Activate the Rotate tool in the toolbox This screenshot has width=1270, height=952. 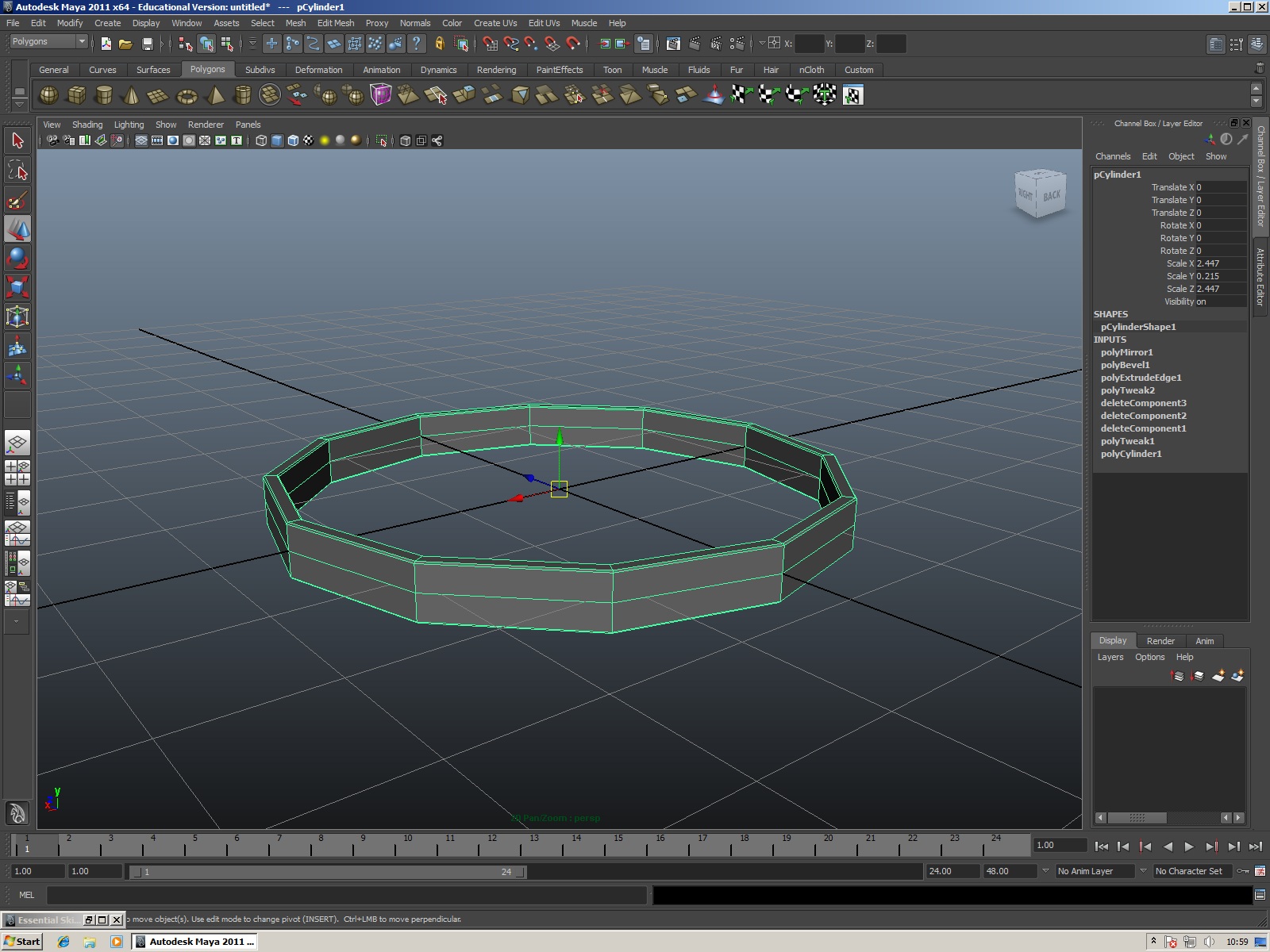tap(17, 258)
